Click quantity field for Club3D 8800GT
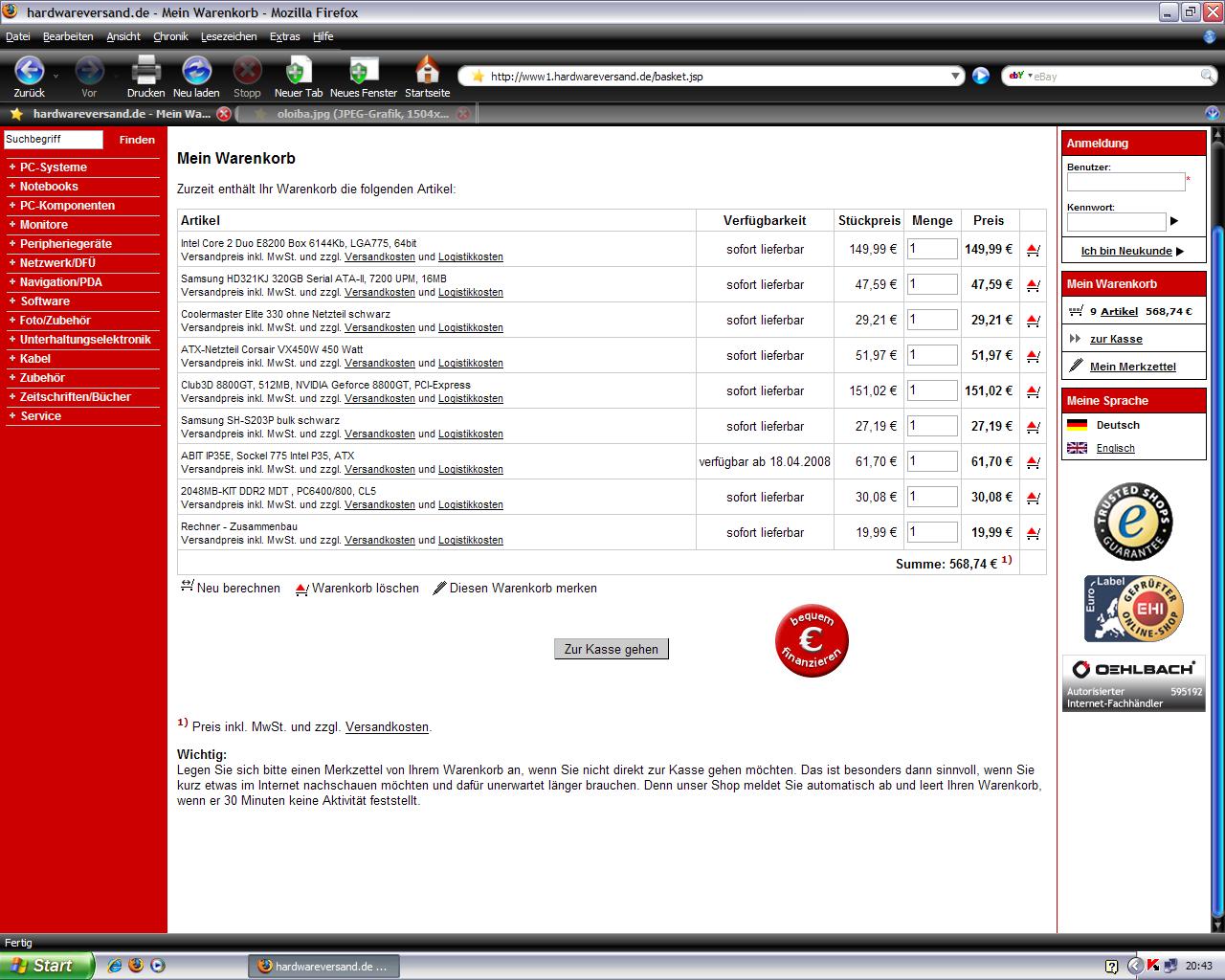The height and width of the screenshot is (980, 1225). point(932,390)
